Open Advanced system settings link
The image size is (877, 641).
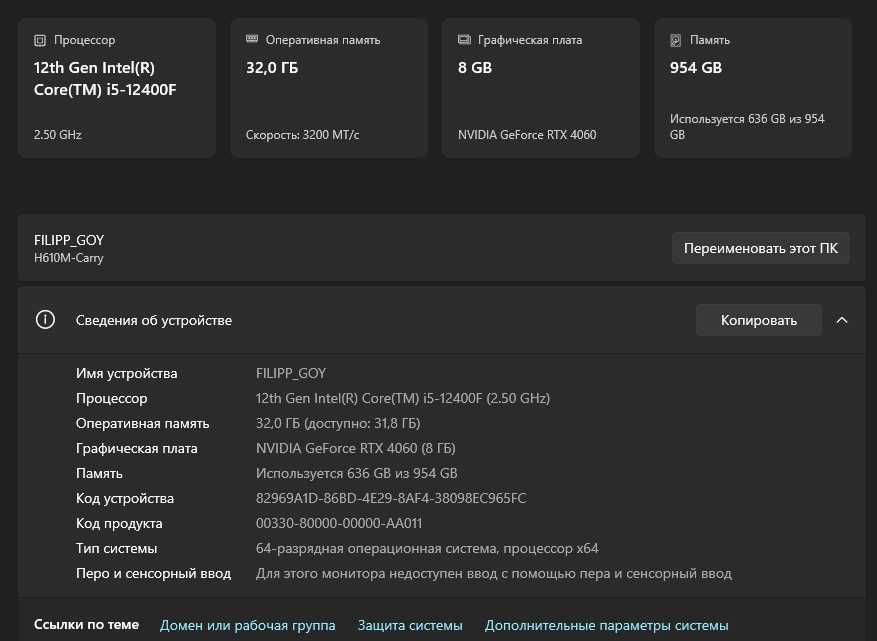[x=606, y=625]
